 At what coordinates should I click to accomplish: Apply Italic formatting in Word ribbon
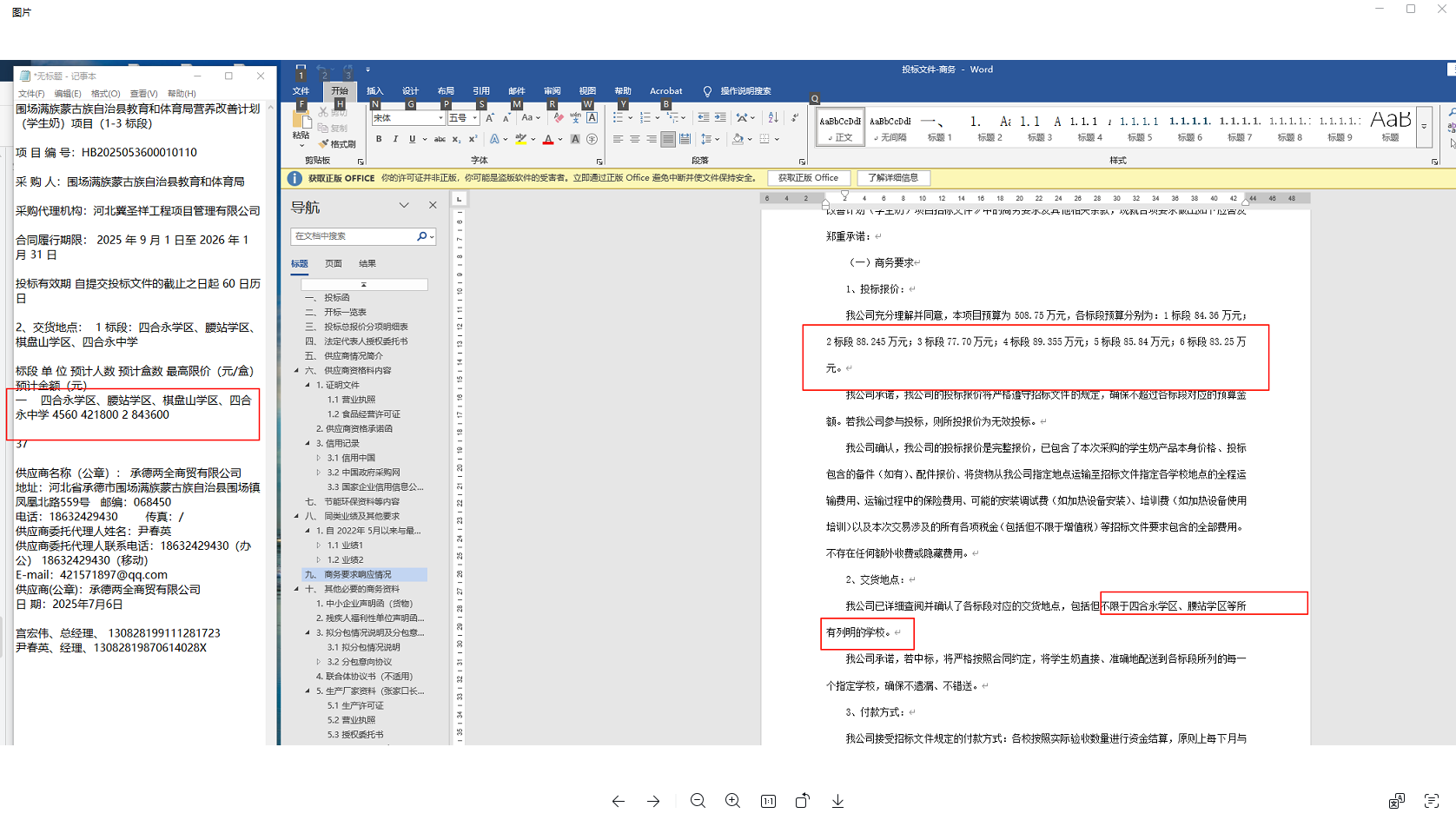395,139
